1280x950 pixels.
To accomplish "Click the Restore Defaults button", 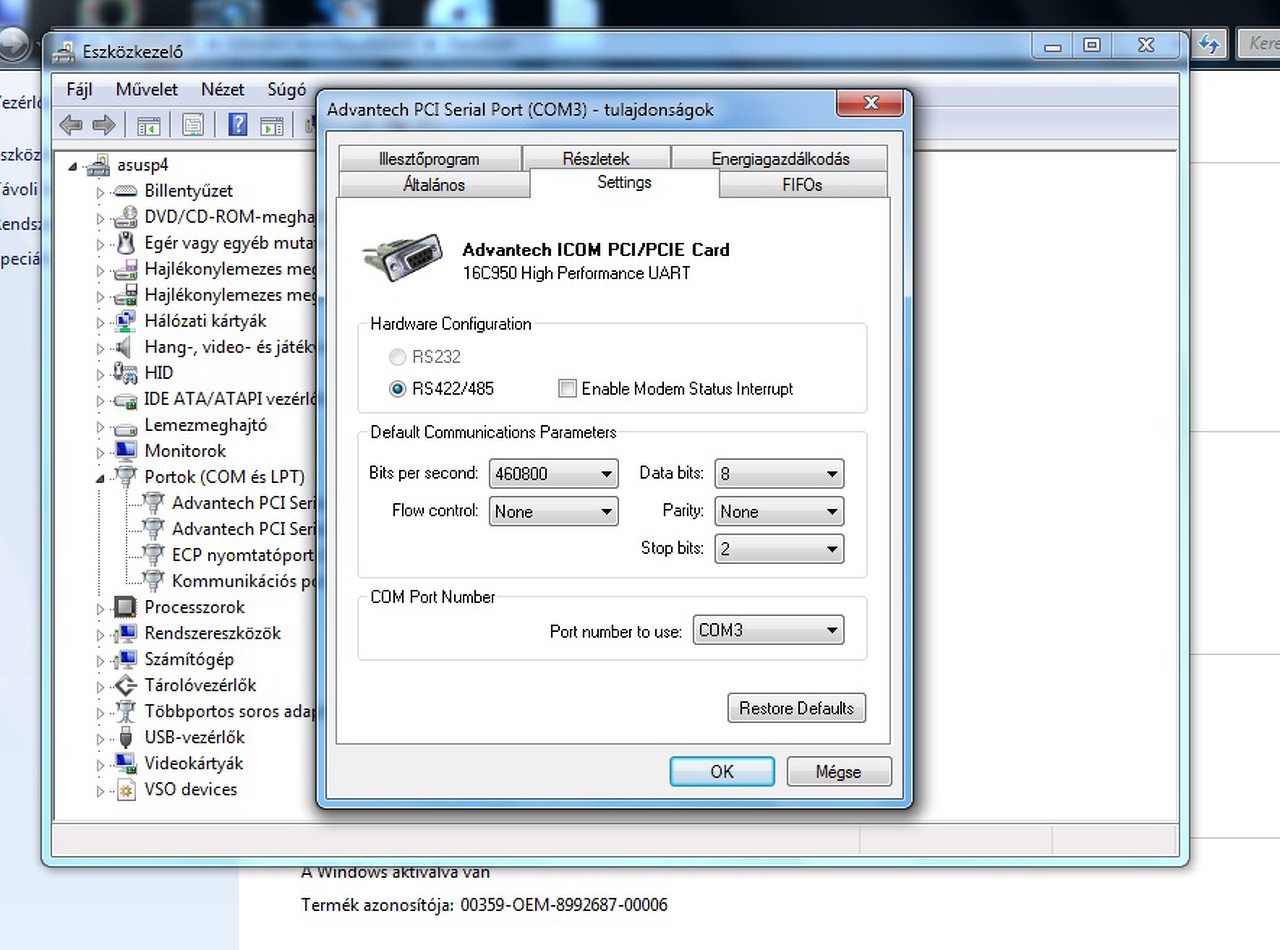I will 797,708.
